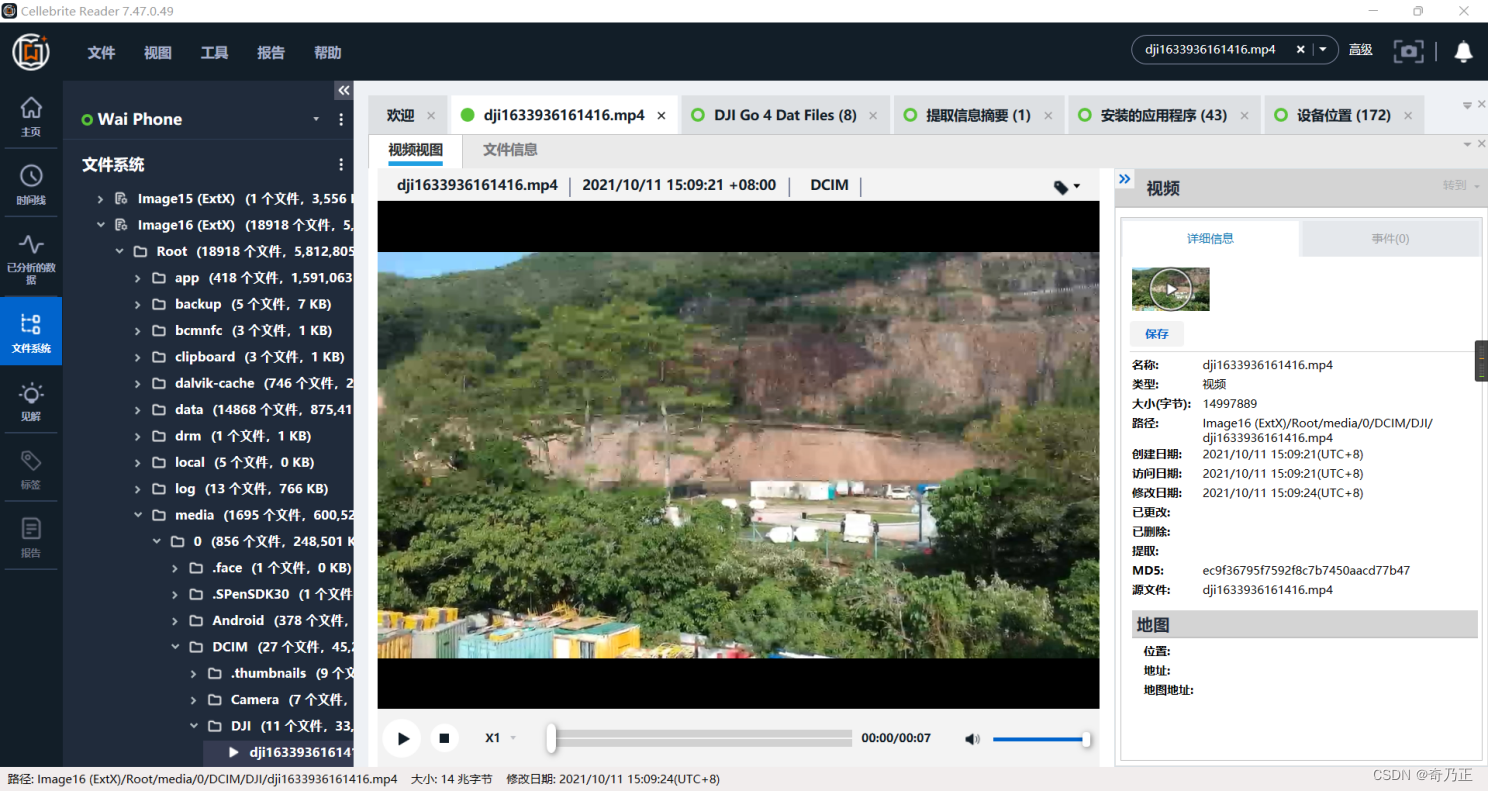Image resolution: width=1488 pixels, height=791 pixels.
Task: Click inside the dji1633936161416.mp4 search field
Action: coord(1213,49)
